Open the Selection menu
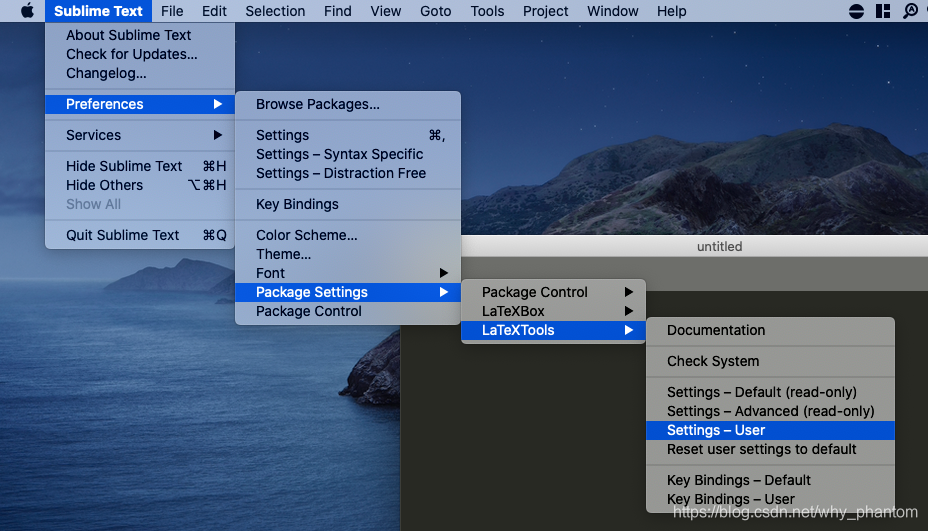The width and height of the screenshot is (928, 531). [x=275, y=11]
